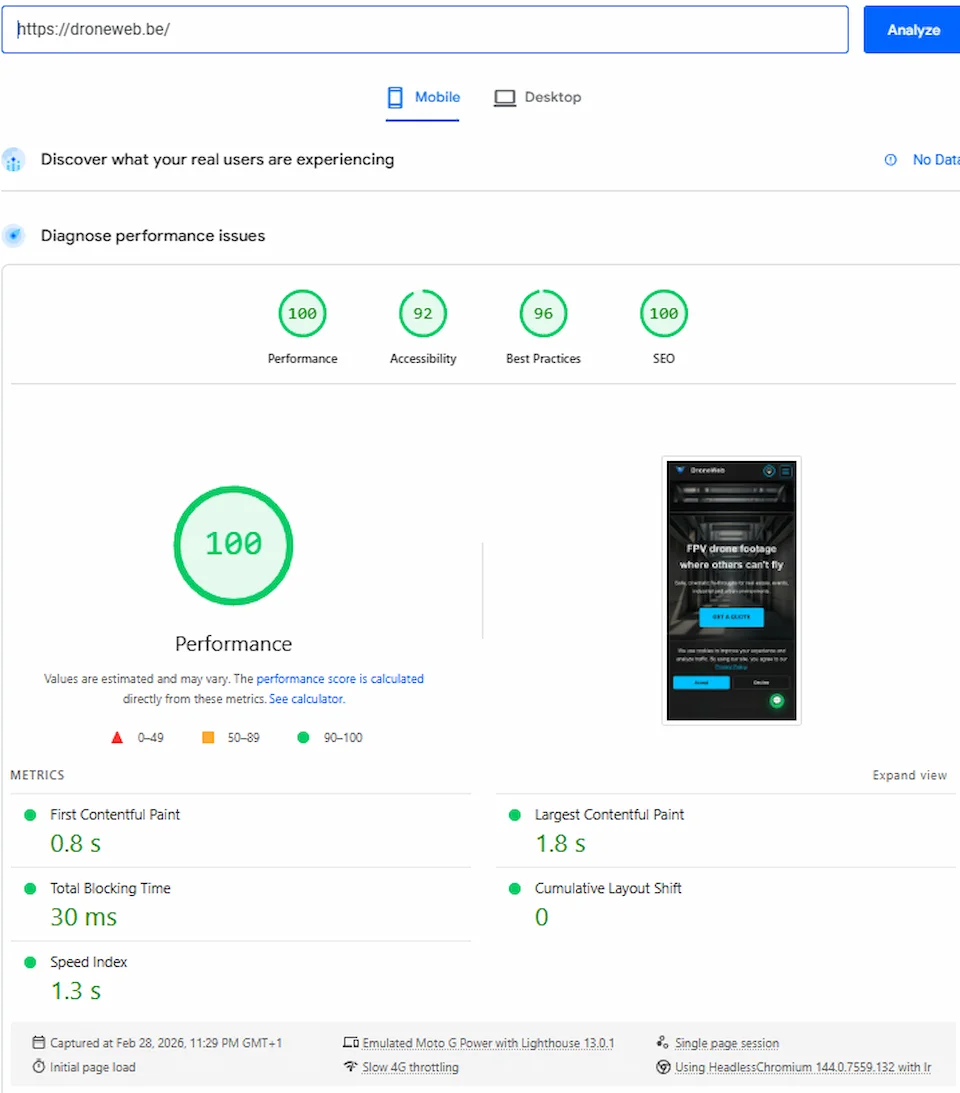This screenshot has width=960, height=1093.
Task: Click the info icon beside No Data
Action: click(891, 159)
